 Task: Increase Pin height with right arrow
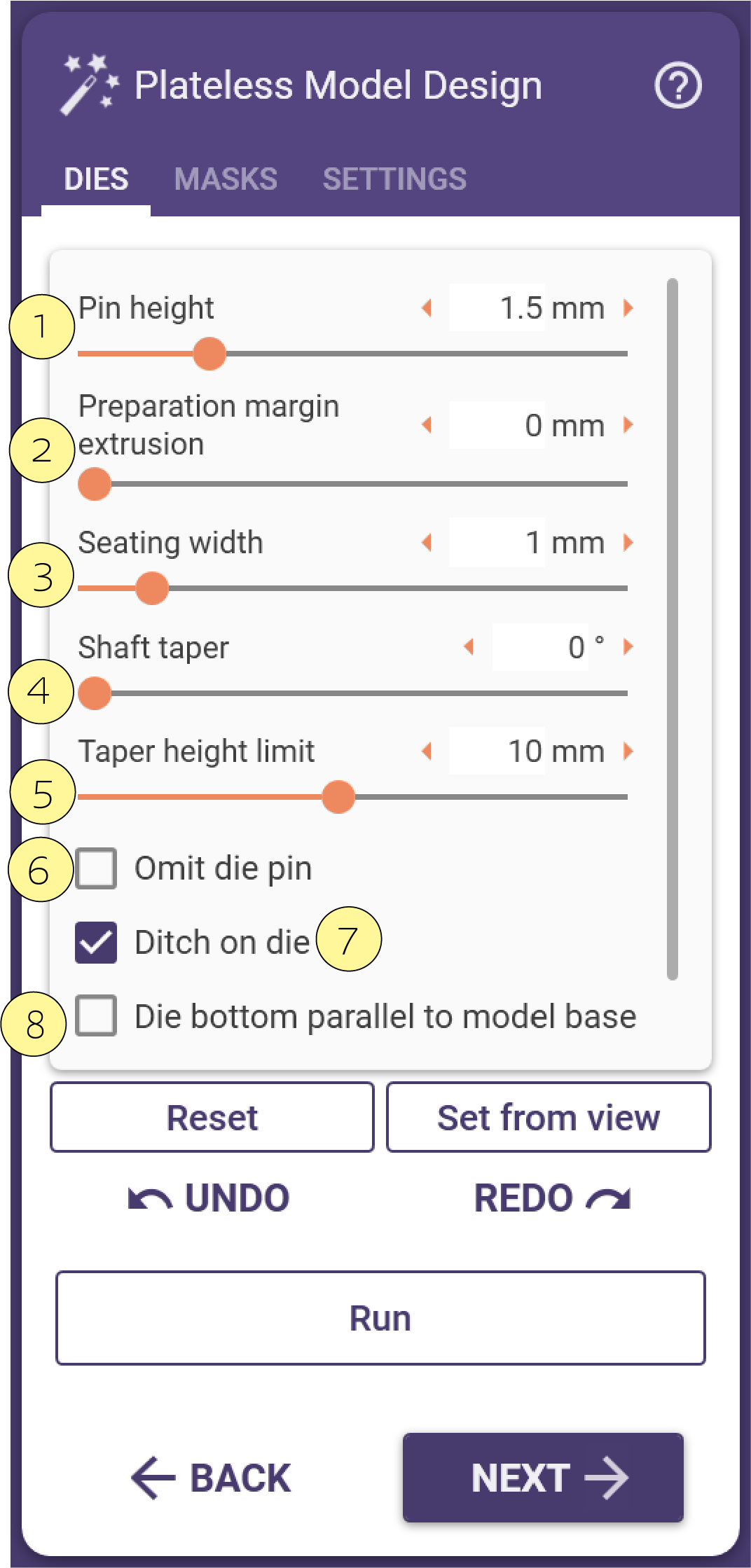[x=628, y=307]
